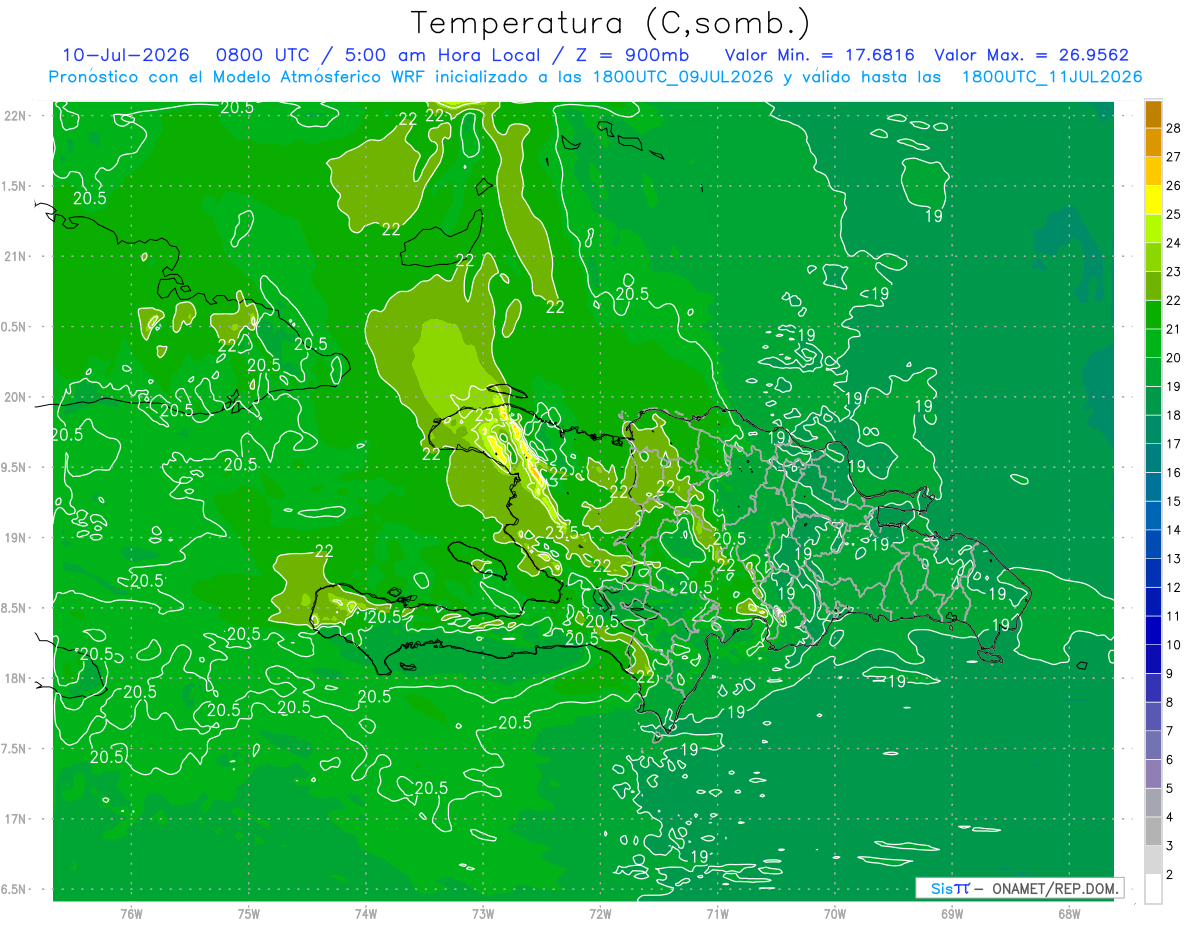This screenshot has width=1200, height=927.
Task: Click purple legend swatch between 6 and 7
Action: click(x=1153, y=745)
